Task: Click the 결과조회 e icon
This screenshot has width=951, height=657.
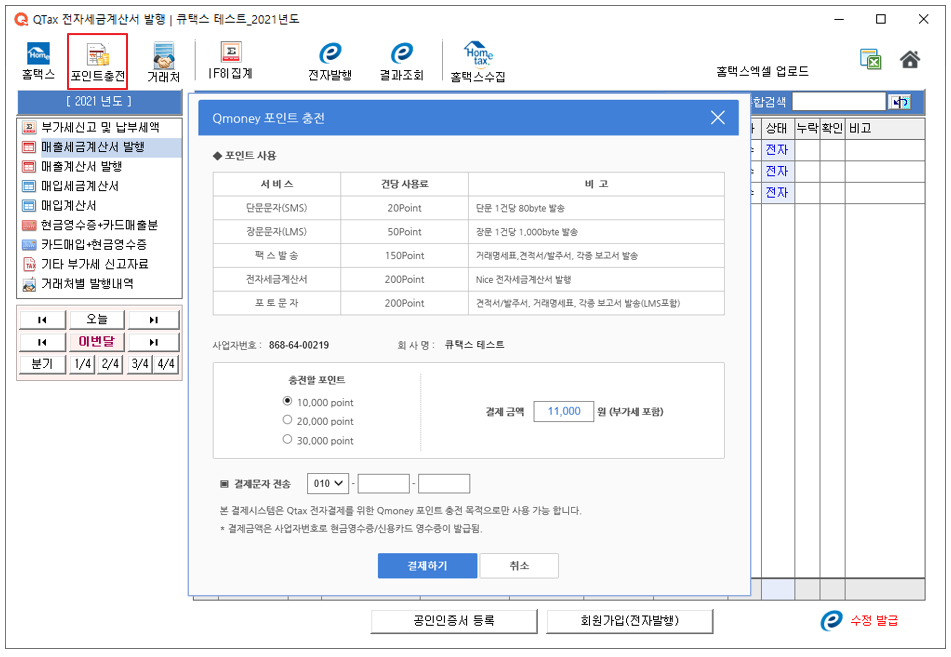Action: click(402, 61)
